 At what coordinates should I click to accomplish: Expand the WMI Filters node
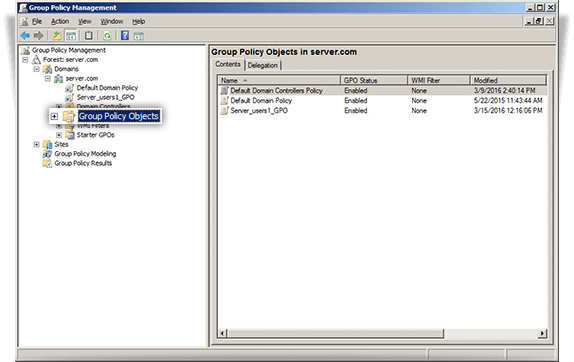[x=59, y=126]
